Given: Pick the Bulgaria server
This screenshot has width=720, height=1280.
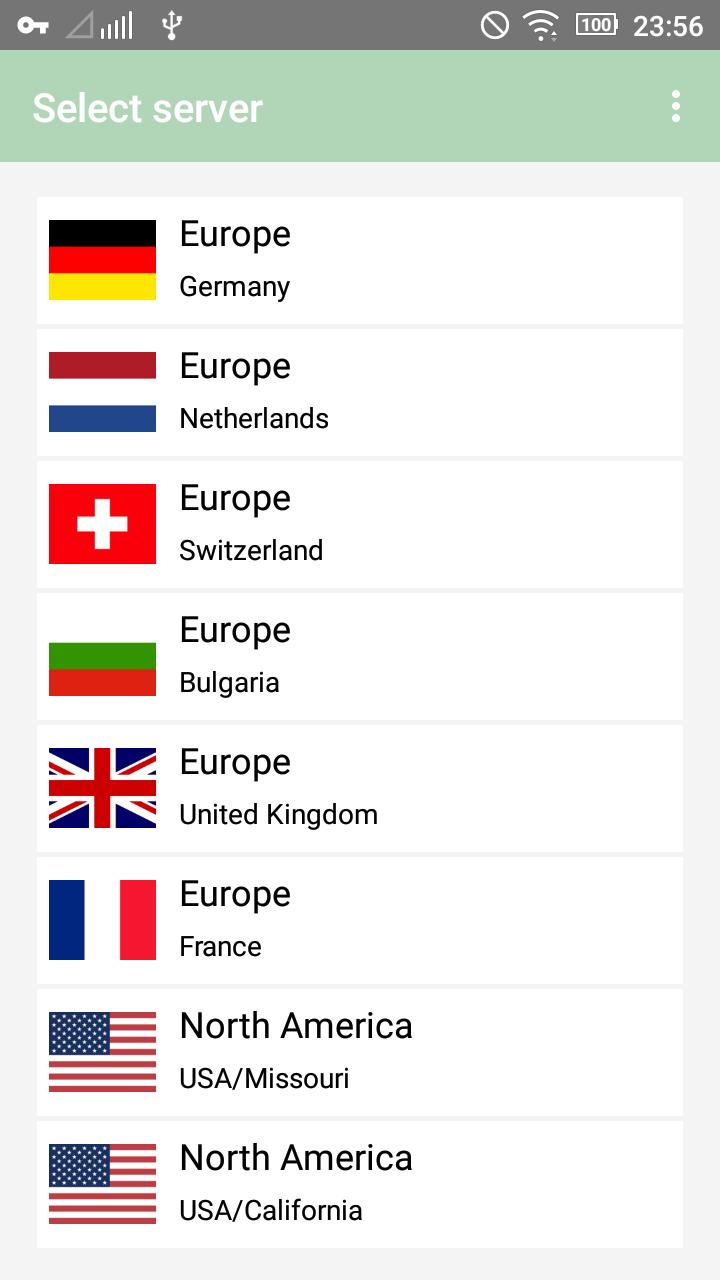Looking at the screenshot, I should tap(360, 656).
